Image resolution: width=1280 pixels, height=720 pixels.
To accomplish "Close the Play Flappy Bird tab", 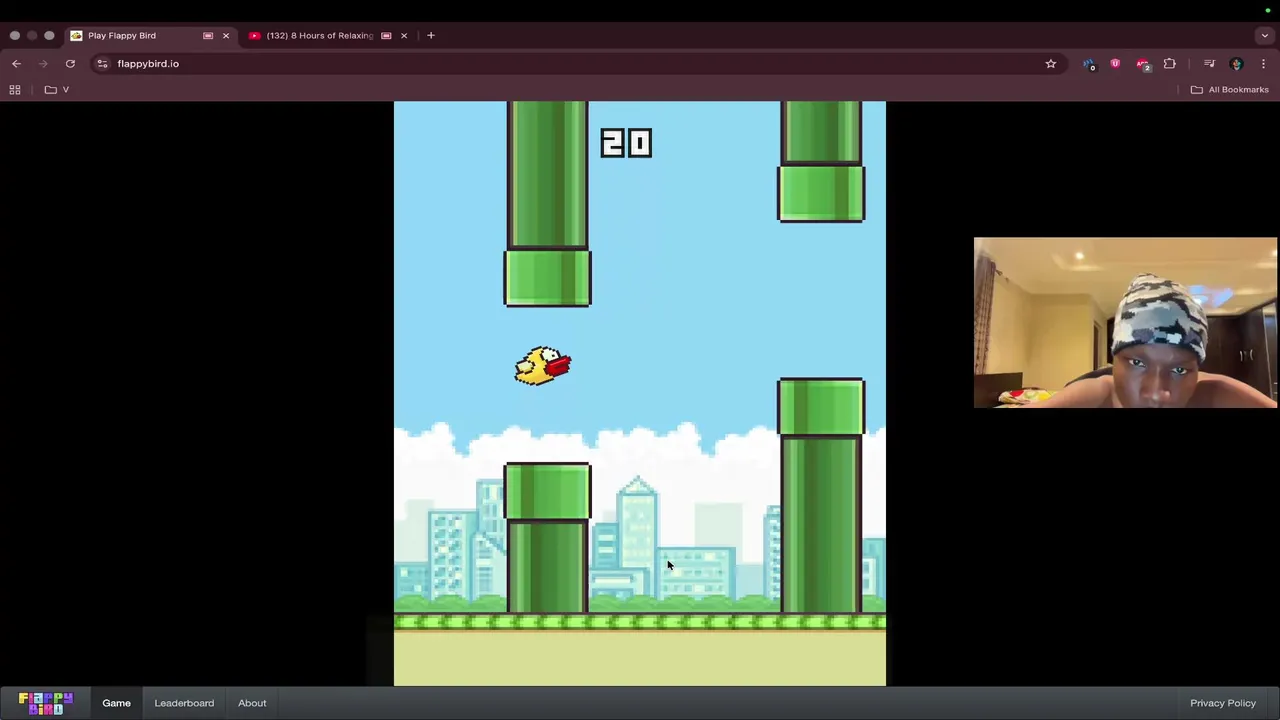I will pos(225,35).
